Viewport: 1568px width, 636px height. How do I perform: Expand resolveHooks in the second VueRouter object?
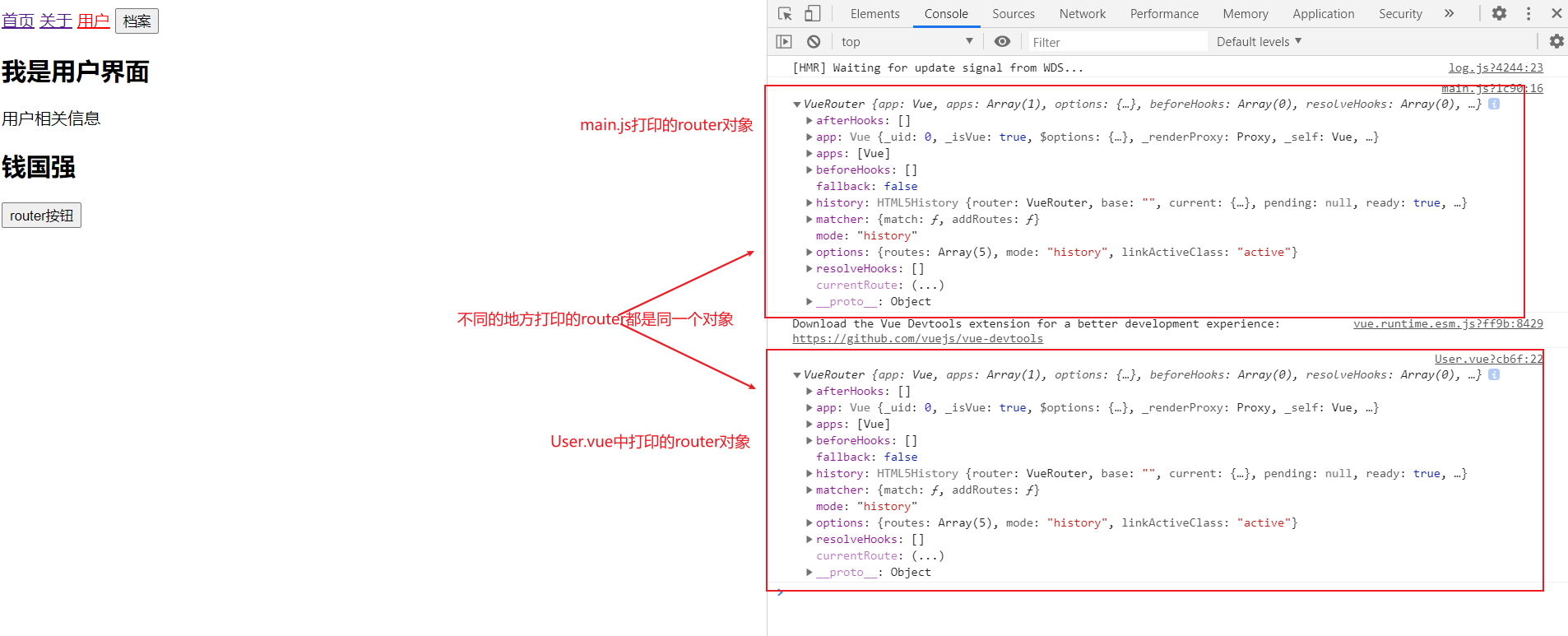(810, 540)
